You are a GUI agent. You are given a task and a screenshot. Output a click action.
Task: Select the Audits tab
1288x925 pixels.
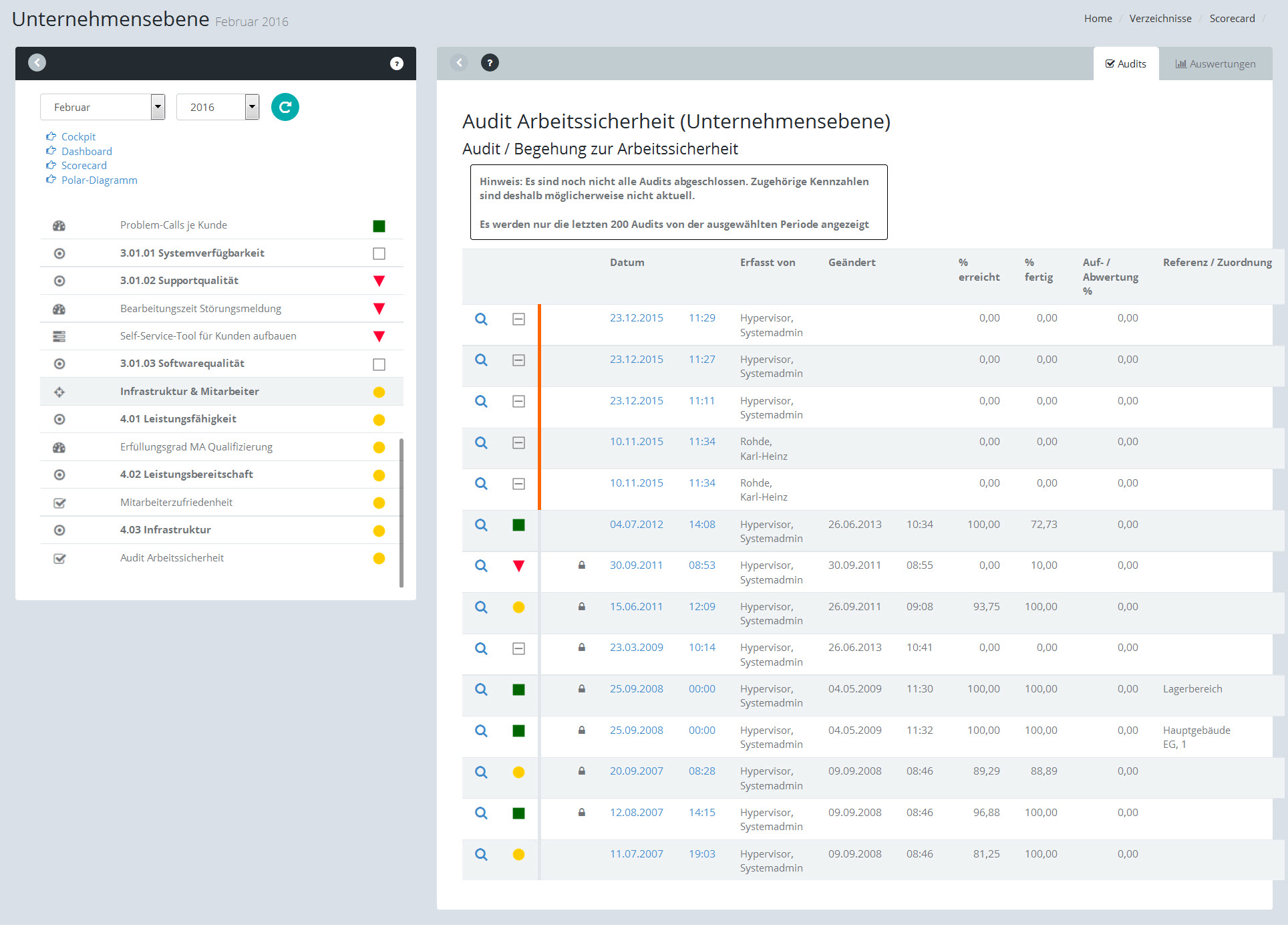[x=1126, y=64]
